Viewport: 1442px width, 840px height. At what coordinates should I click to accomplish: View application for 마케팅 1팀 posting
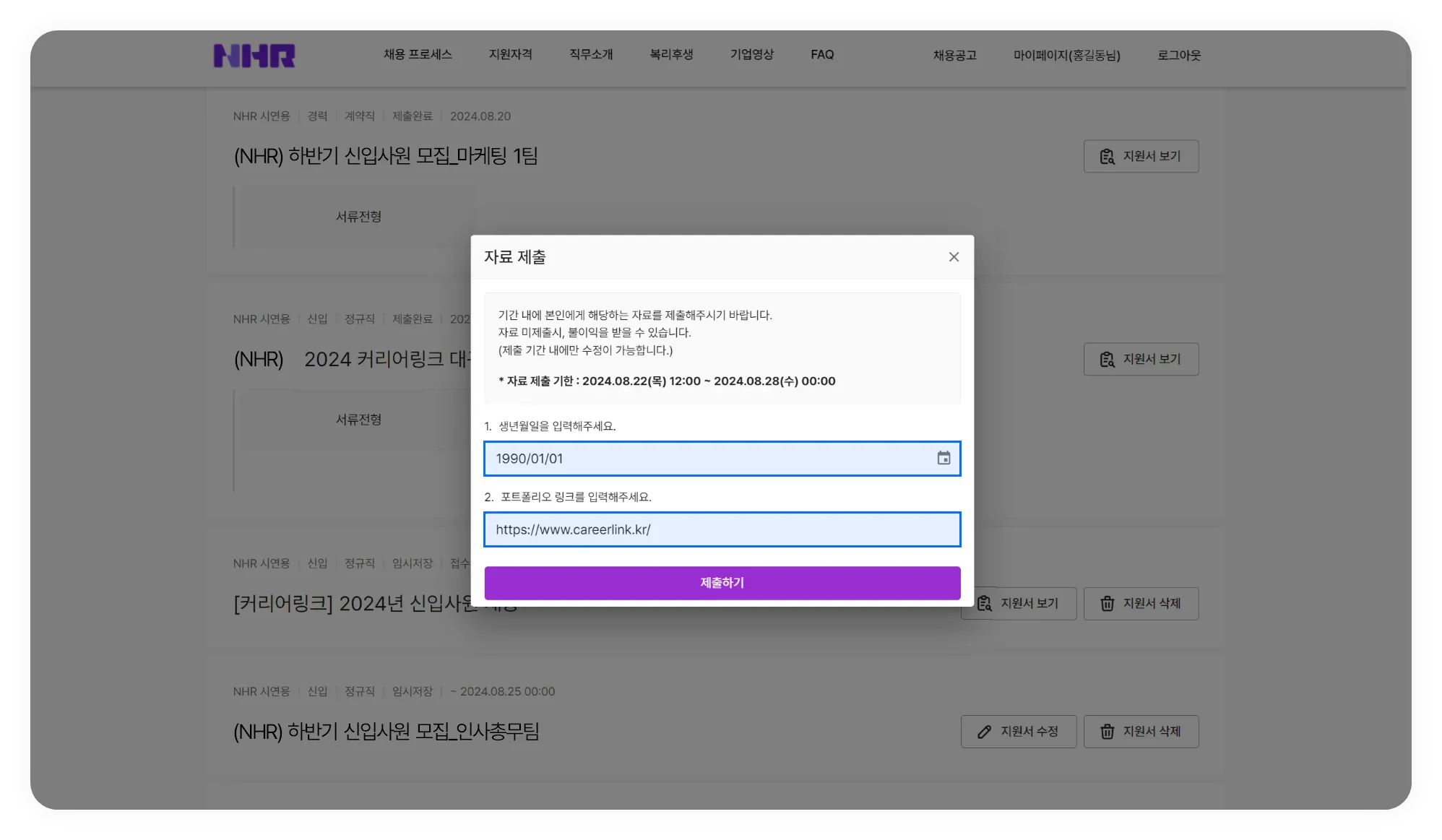coord(1141,156)
